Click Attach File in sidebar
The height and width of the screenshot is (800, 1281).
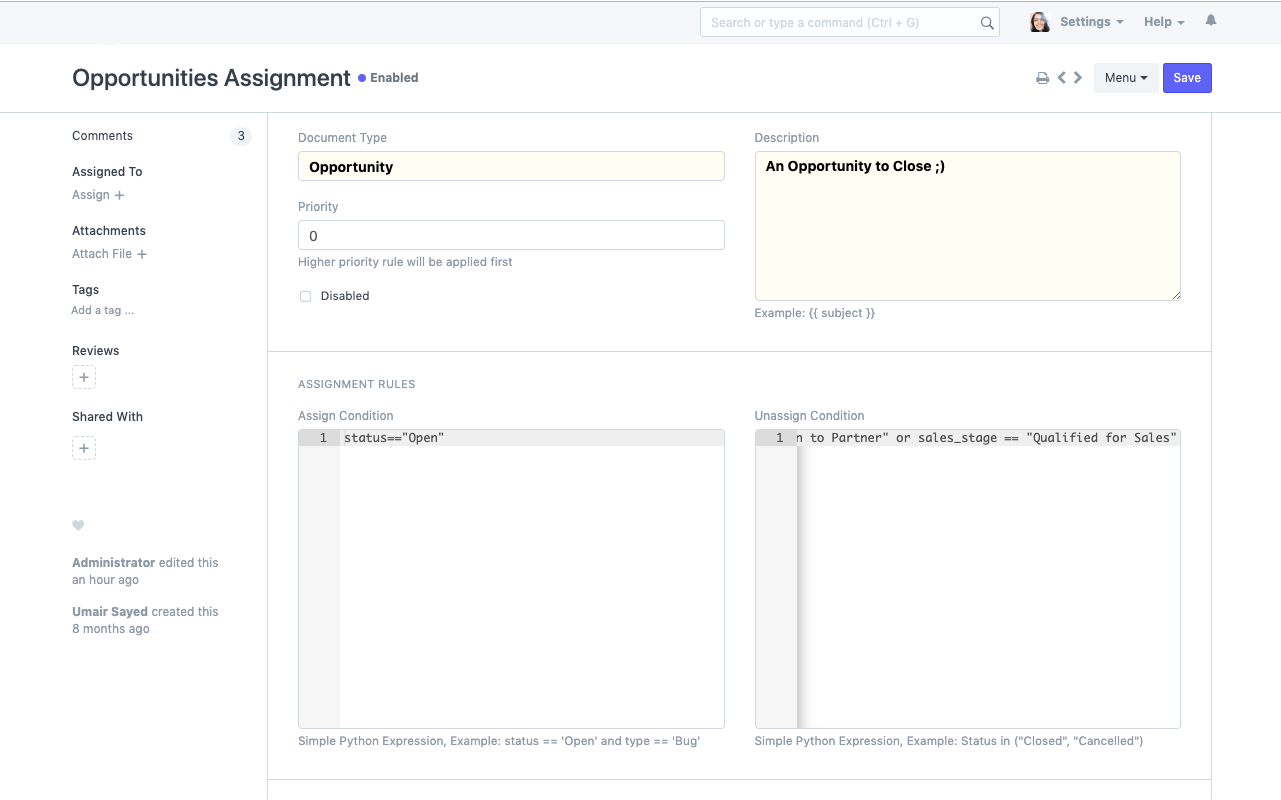click(109, 254)
